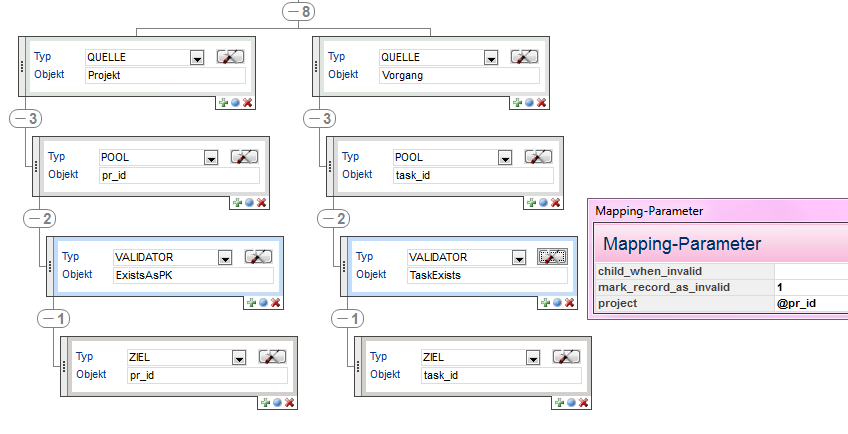Add child with green plus on ZIEL task_id node
This screenshot has width=848, height=434.
click(x=560, y=403)
